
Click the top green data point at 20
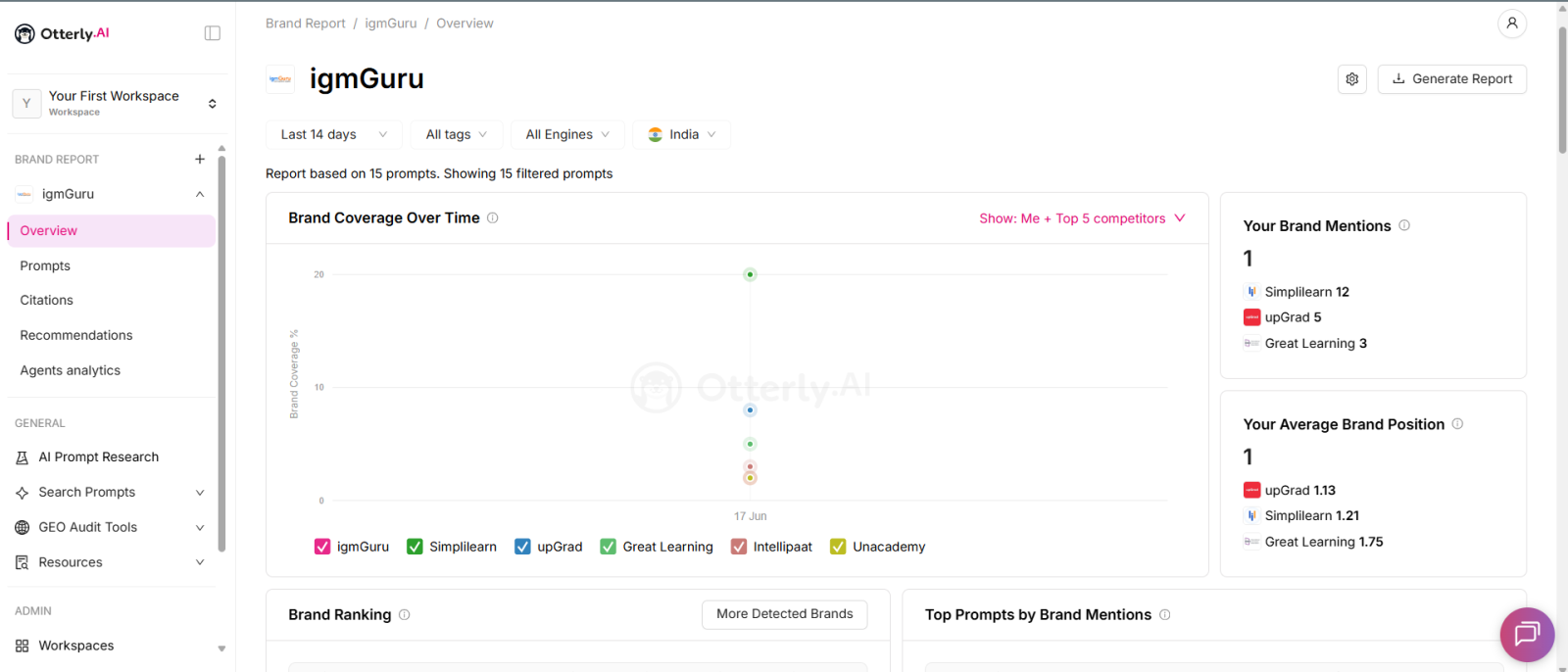pyautogui.click(x=750, y=275)
